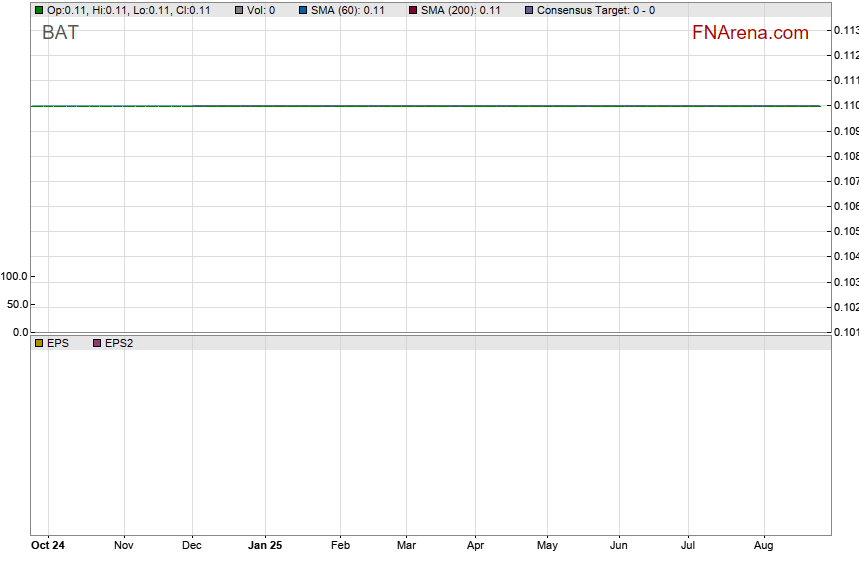Click the Nov month label on time axis
This screenshot has height=566, width=859.
click(x=124, y=546)
